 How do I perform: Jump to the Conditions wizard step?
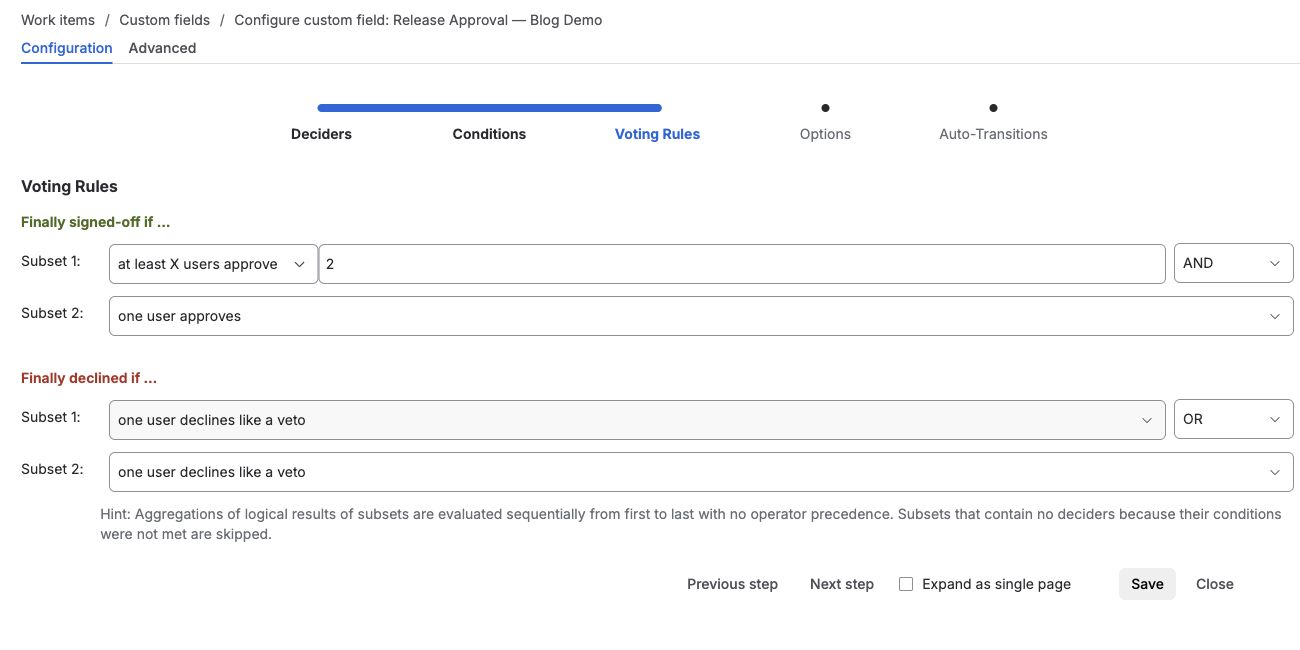coord(489,134)
